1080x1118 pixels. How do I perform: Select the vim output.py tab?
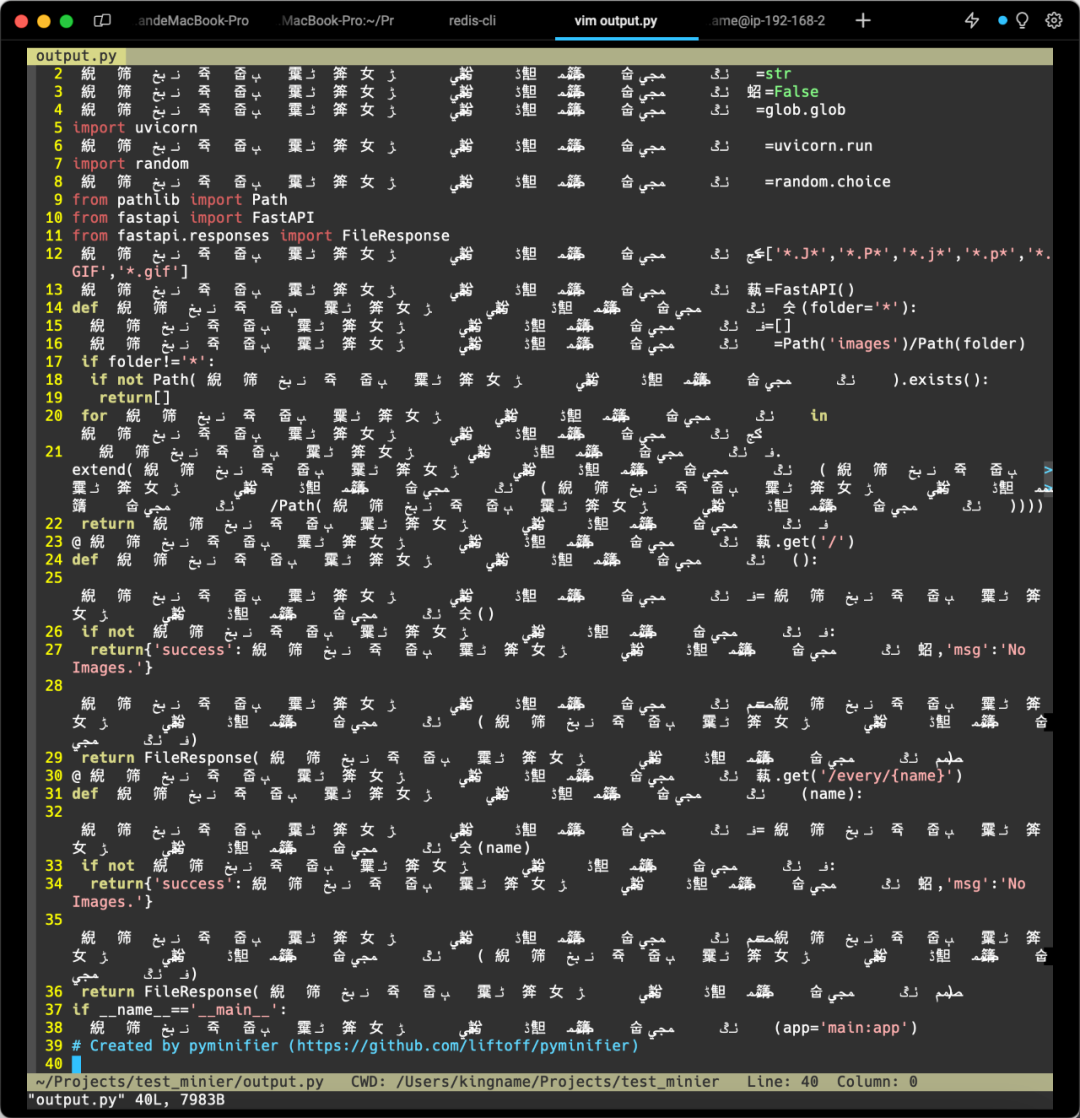tap(616, 21)
